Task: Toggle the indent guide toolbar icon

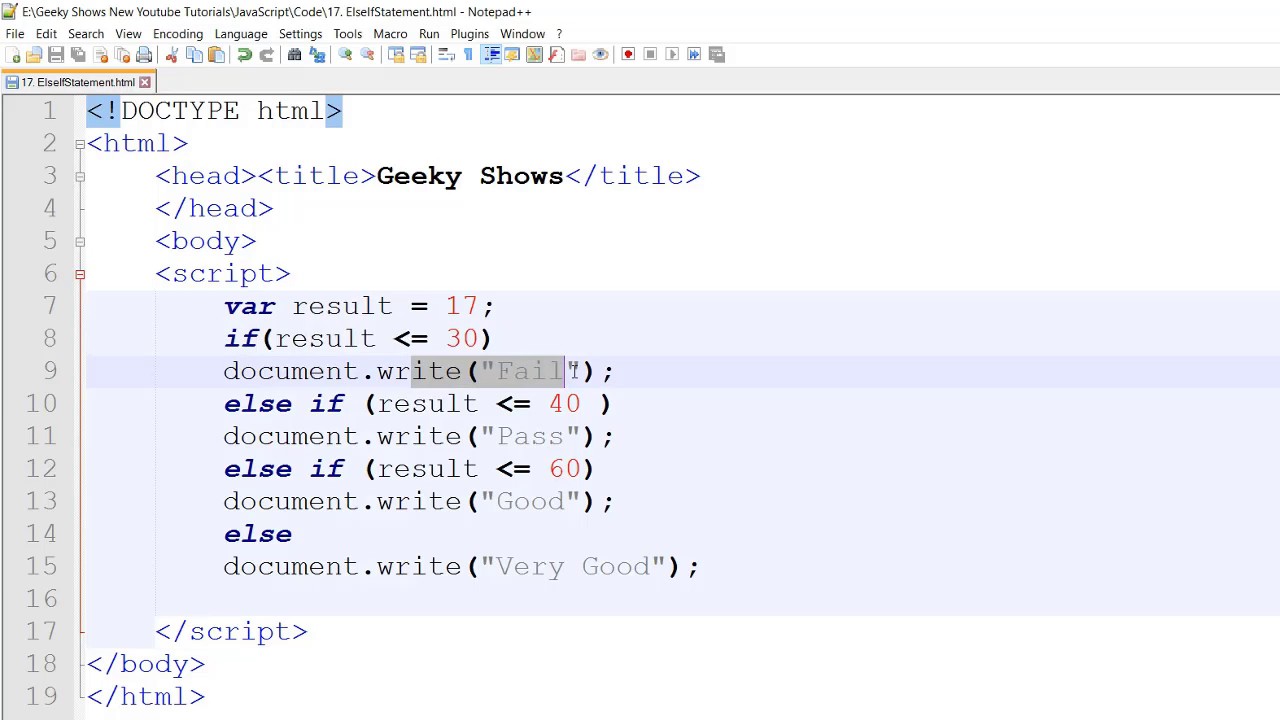Action: pos(492,54)
